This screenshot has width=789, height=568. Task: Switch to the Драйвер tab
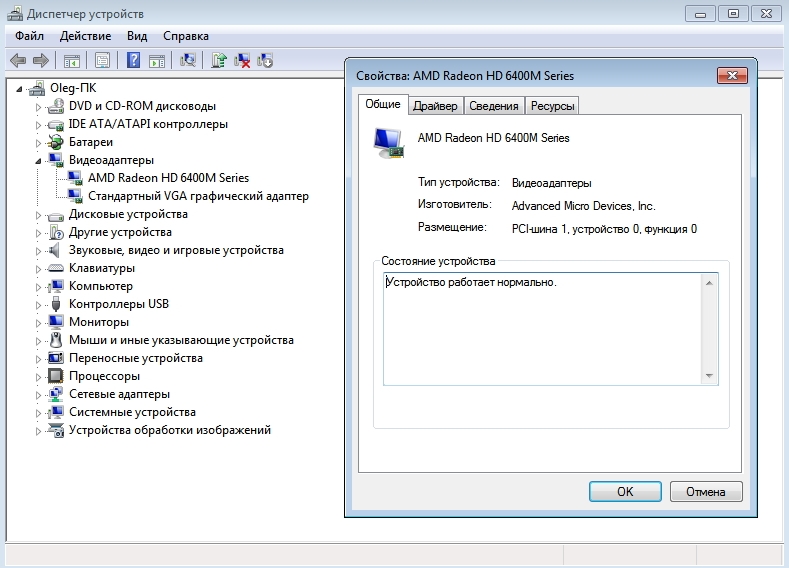coord(435,106)
